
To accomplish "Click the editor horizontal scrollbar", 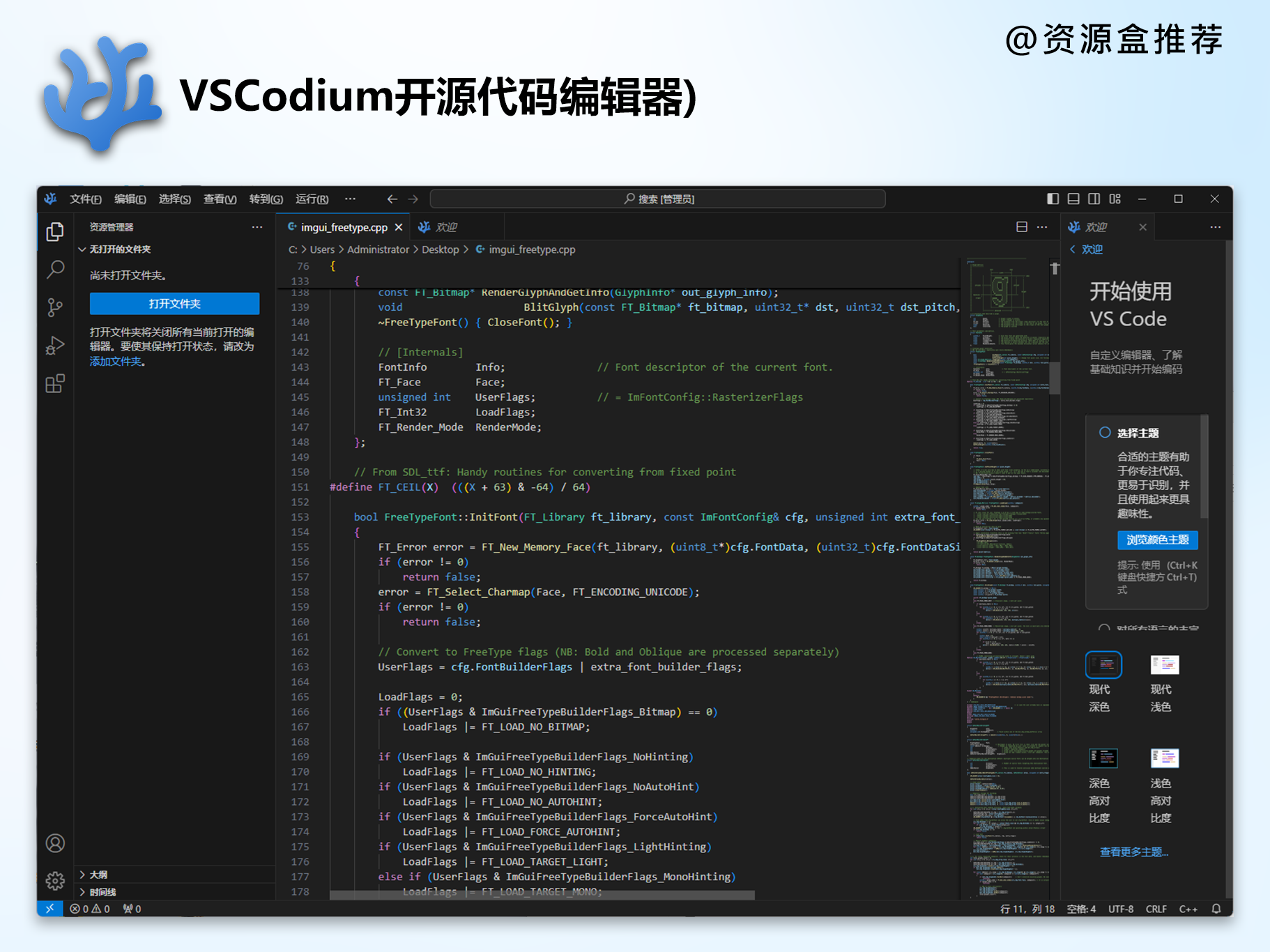I will 542,895.
